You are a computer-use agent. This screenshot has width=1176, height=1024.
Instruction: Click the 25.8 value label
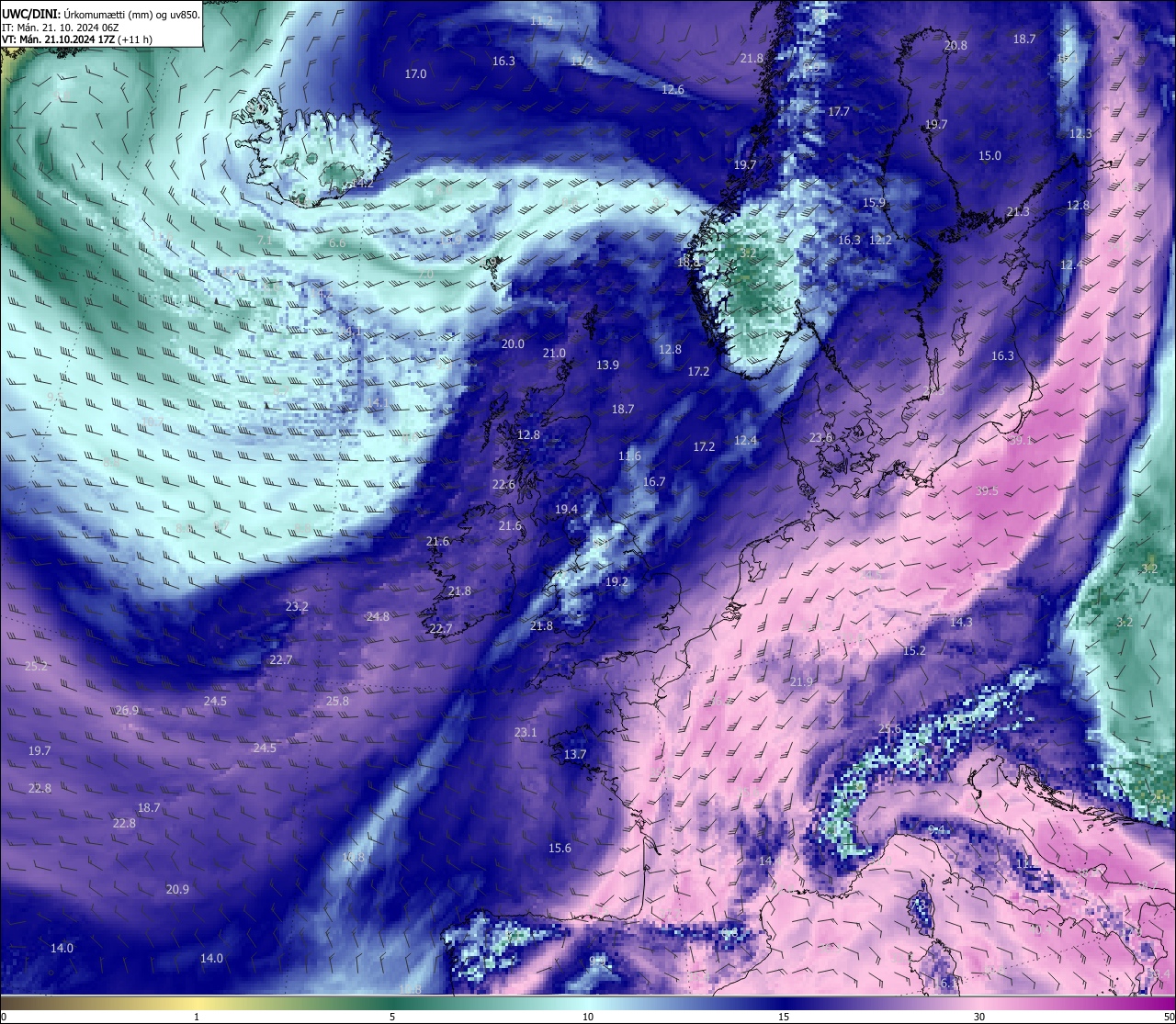pyautogui.click(x=337, y=701)
